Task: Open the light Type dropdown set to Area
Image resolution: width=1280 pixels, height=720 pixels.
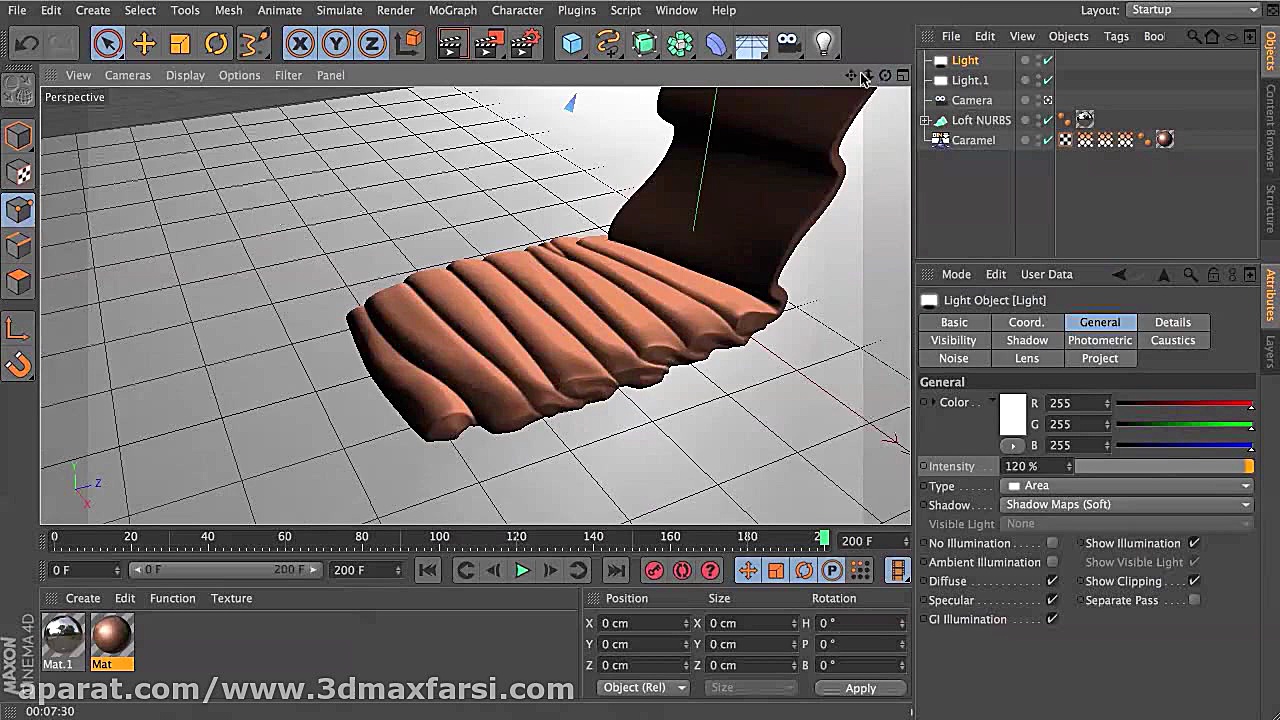Action: point(1125,485)
